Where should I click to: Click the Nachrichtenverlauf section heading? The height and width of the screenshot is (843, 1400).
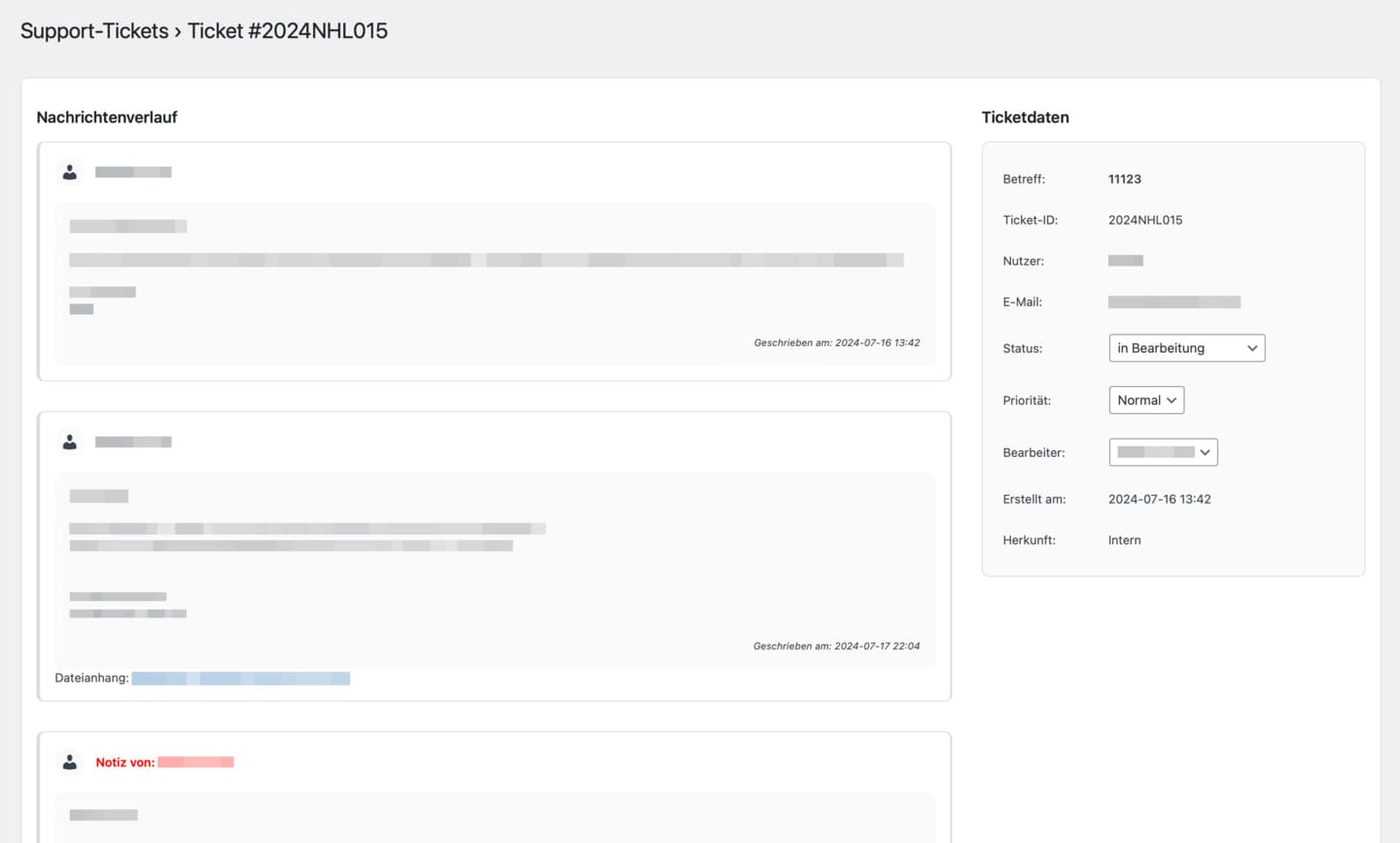107,118
